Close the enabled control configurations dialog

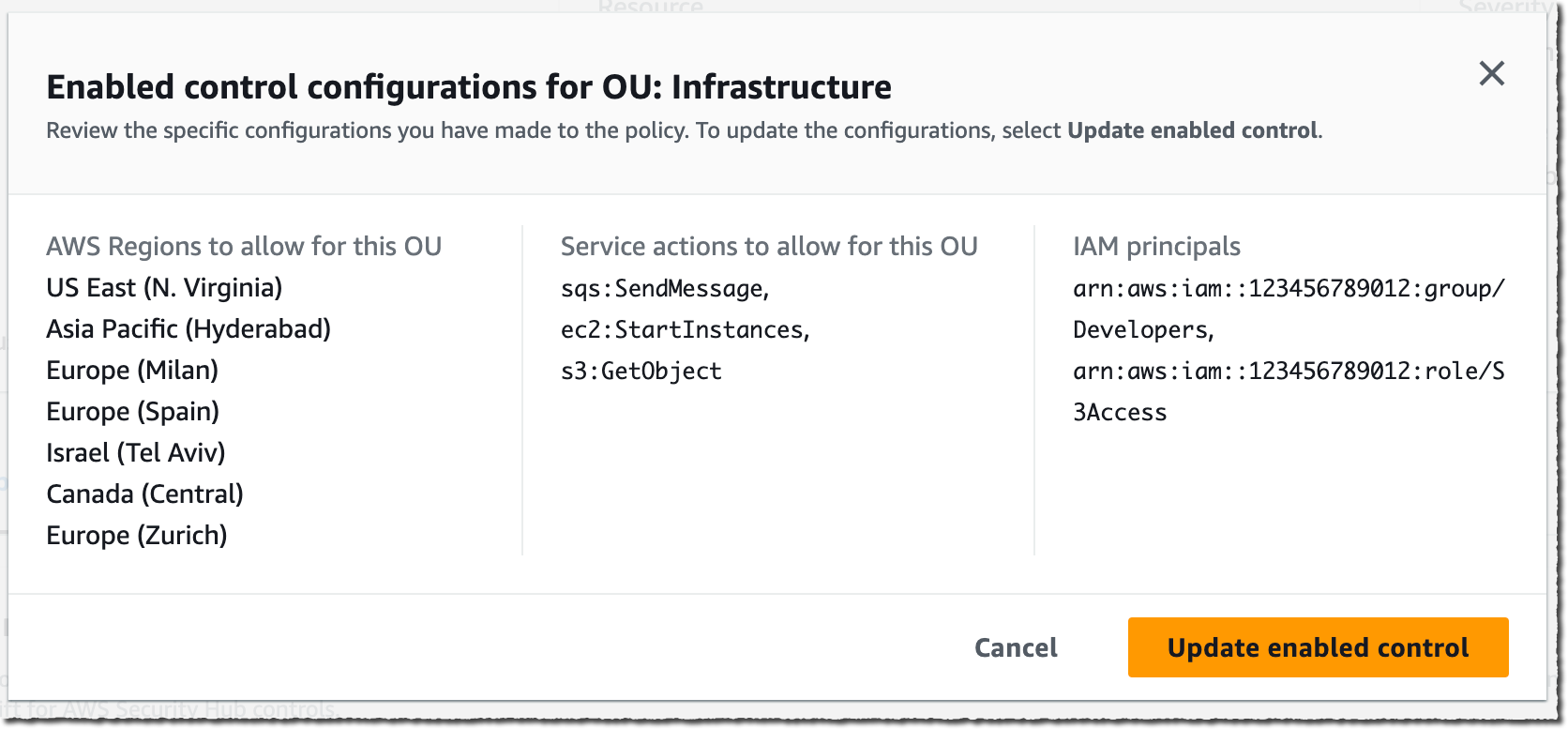point(1491,73)
